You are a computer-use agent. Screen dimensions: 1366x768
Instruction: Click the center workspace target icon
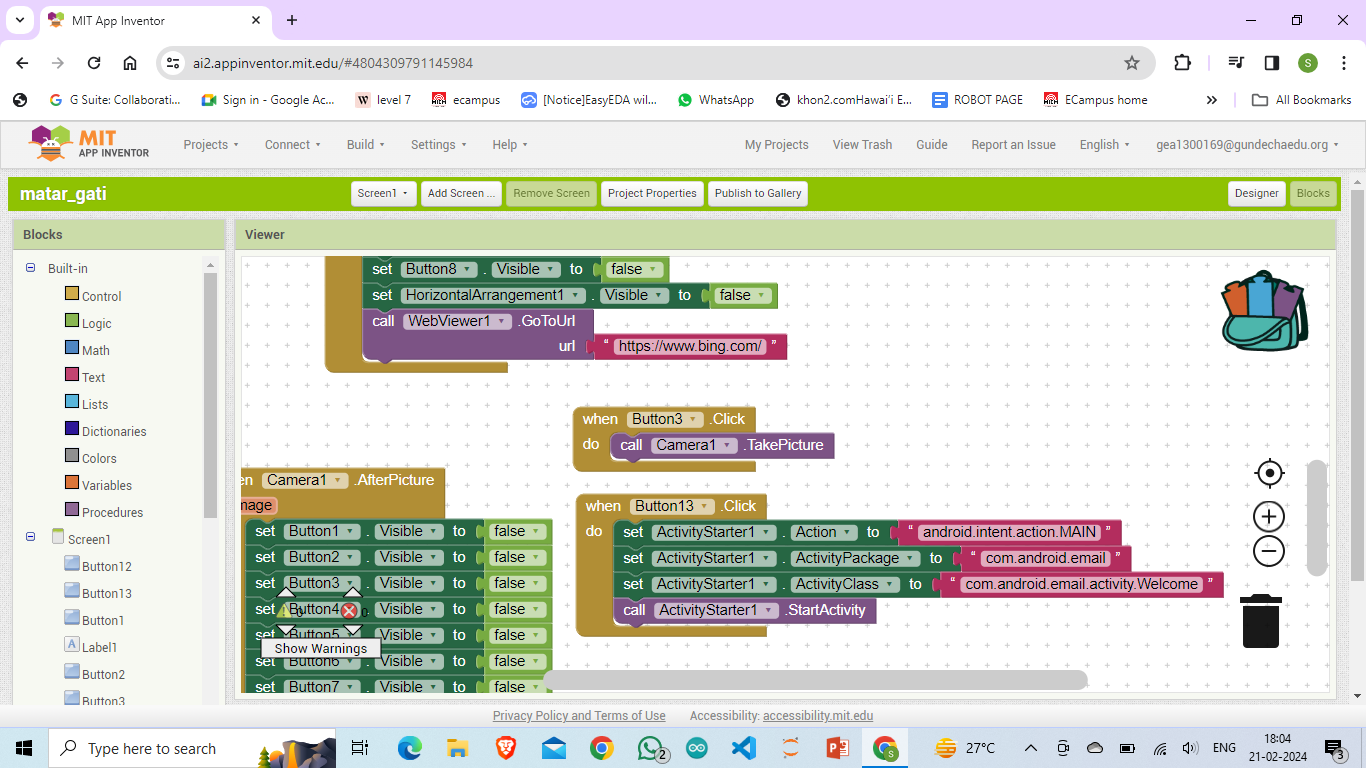(x=1269, y=473)
